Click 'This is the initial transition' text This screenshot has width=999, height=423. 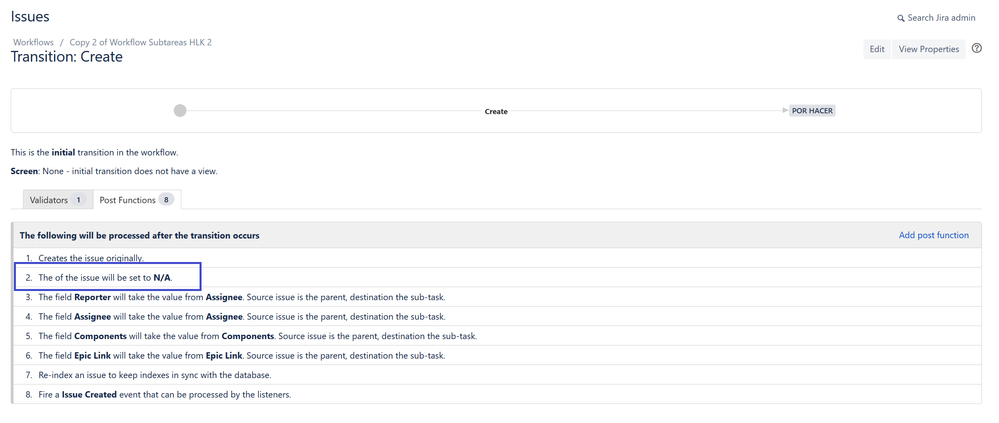(94, 153)
